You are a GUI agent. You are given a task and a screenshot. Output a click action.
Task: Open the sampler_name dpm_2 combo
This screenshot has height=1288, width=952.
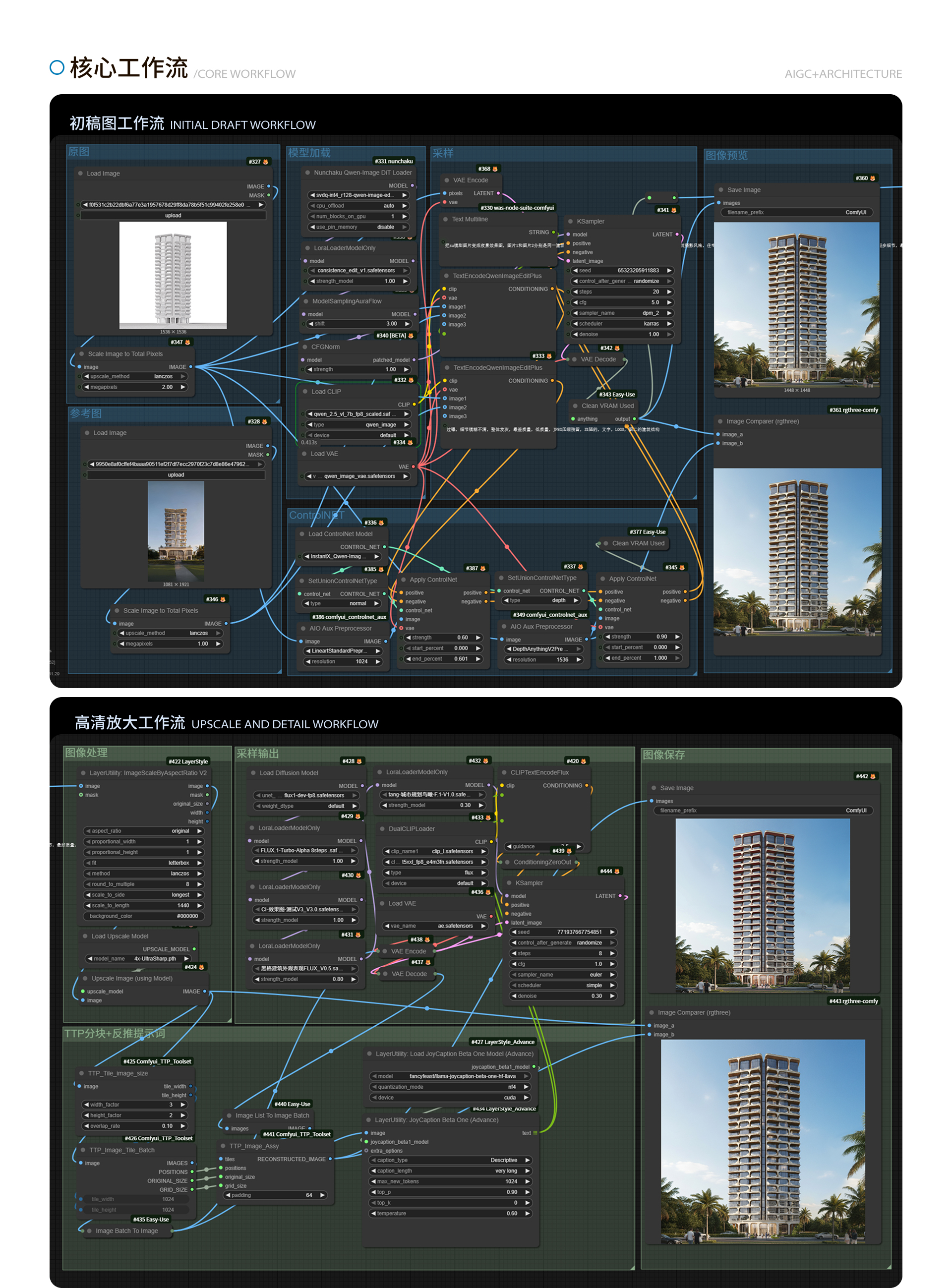[x=622, y=313]
